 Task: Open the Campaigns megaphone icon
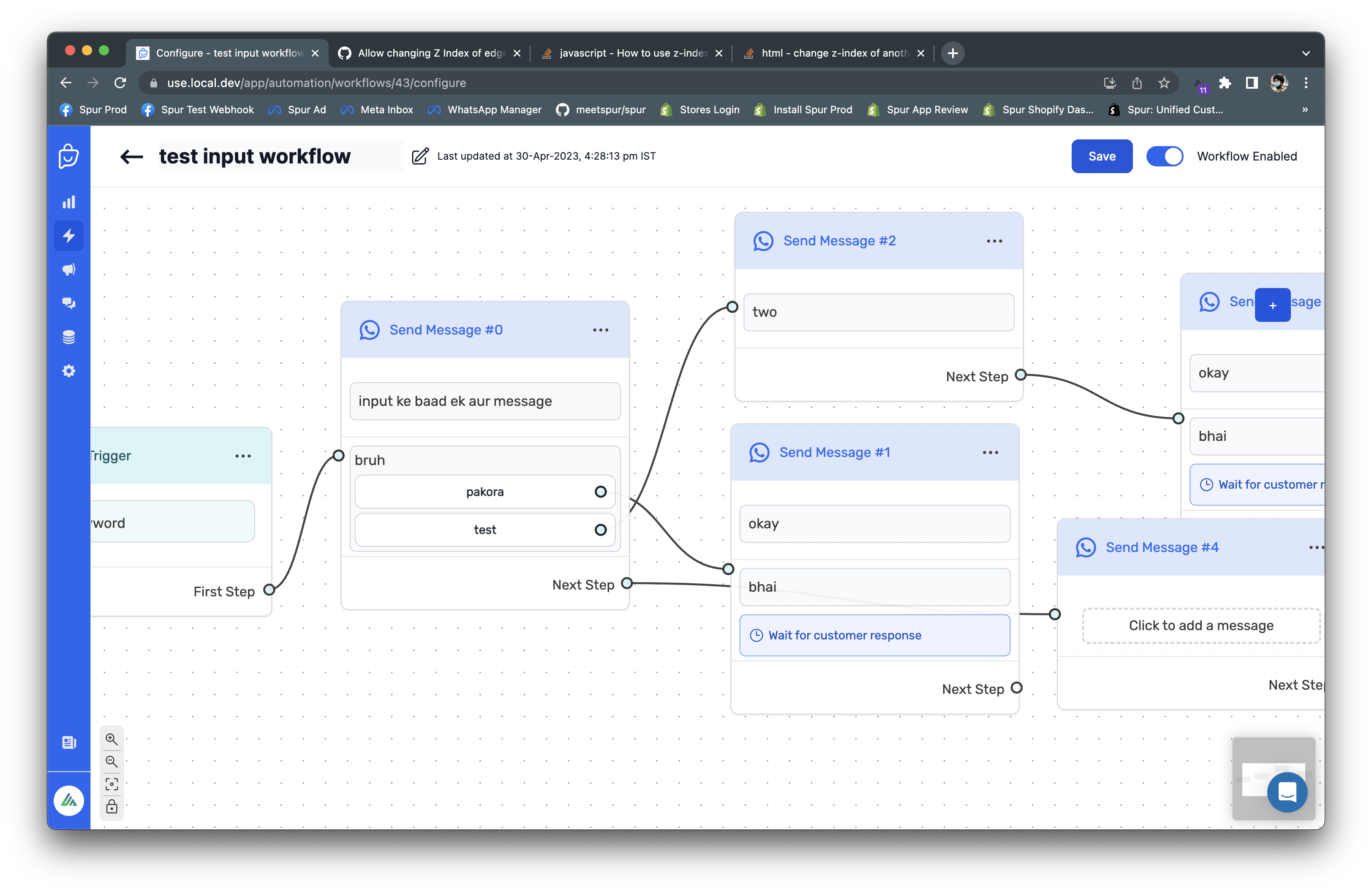click(x=68, y=269)
